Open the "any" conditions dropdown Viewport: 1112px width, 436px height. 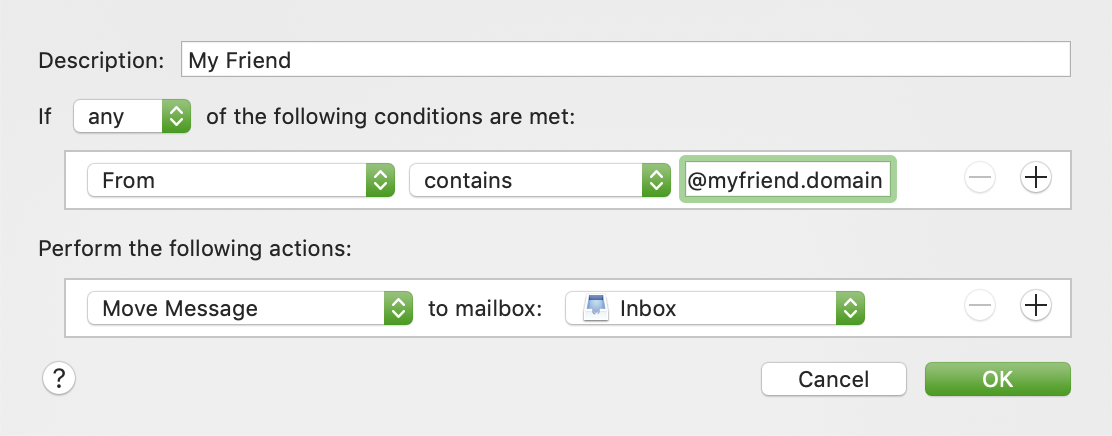pos(131,117)
